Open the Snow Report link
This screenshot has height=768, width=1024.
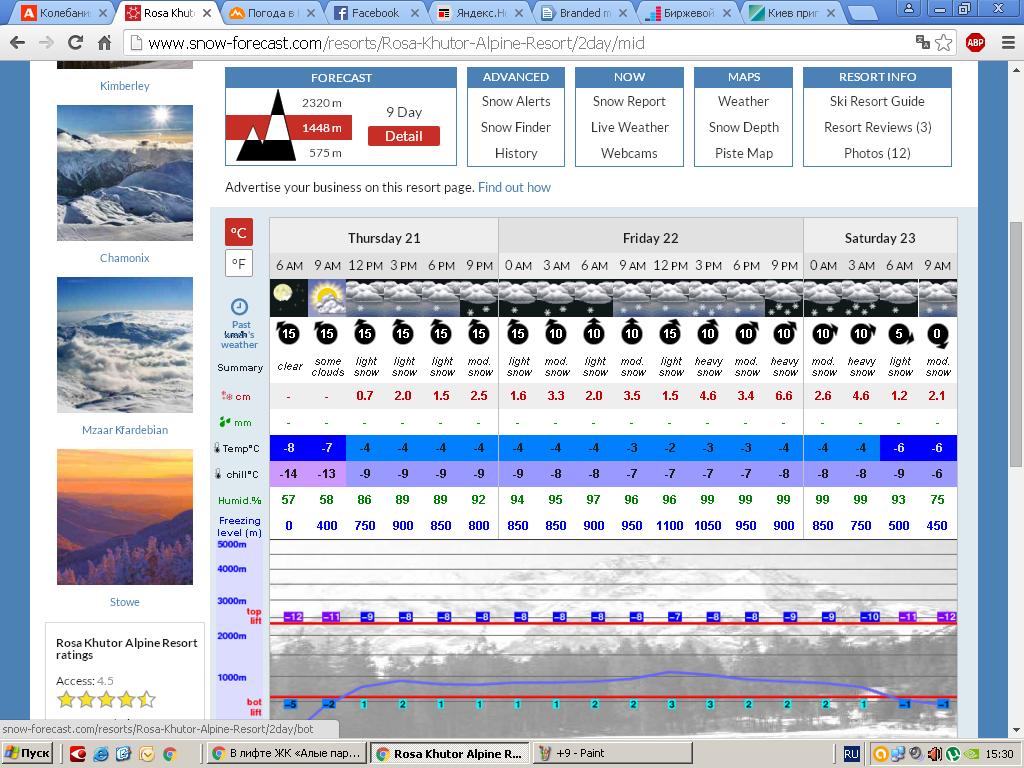(629, 101)
